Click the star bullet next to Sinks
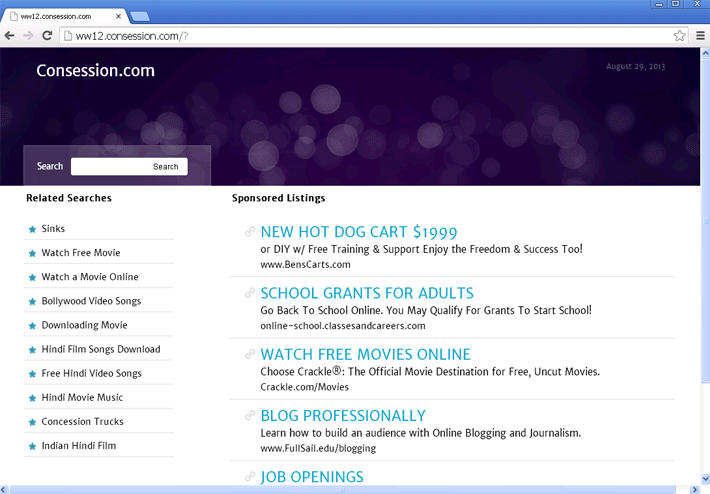The width and height of the screenshot is (710, 494). (x=32, y=229)
